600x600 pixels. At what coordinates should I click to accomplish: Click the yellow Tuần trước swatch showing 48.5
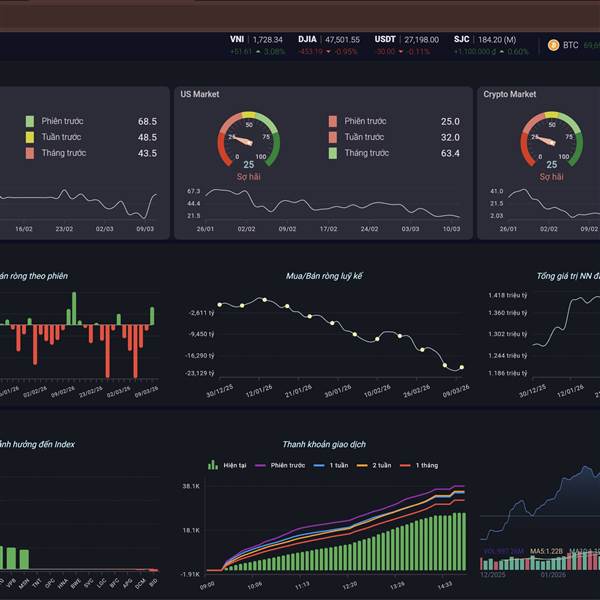[x=30, y=137]
